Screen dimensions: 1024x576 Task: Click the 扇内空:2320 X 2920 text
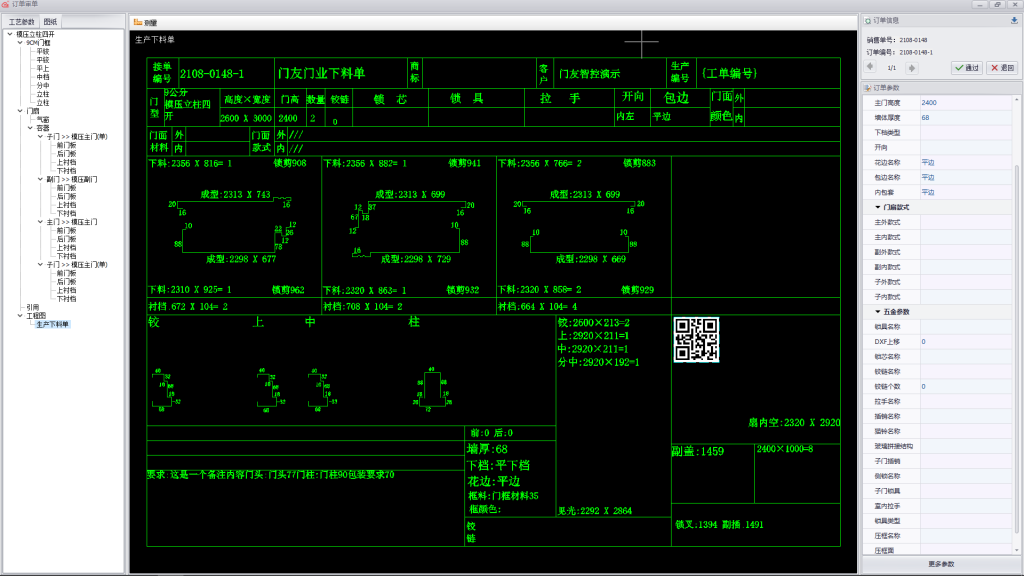[x=794, y=423]
